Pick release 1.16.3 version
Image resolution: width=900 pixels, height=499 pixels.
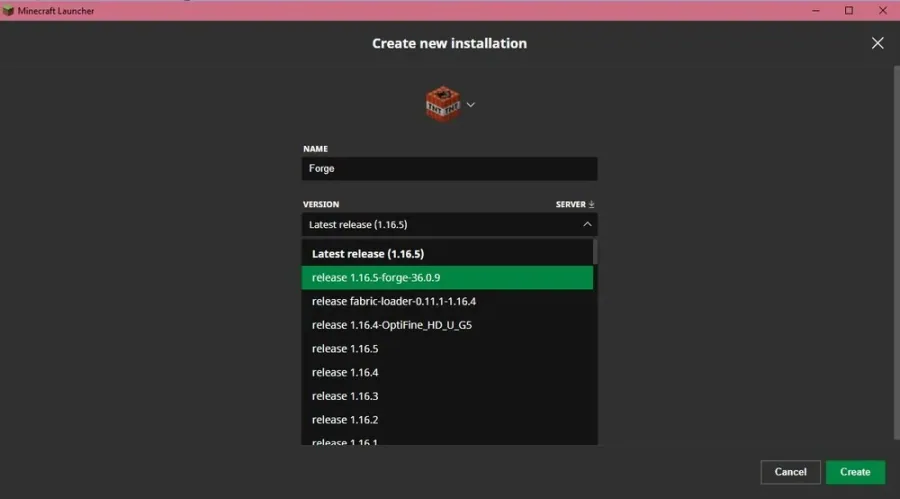coord(447,396)
